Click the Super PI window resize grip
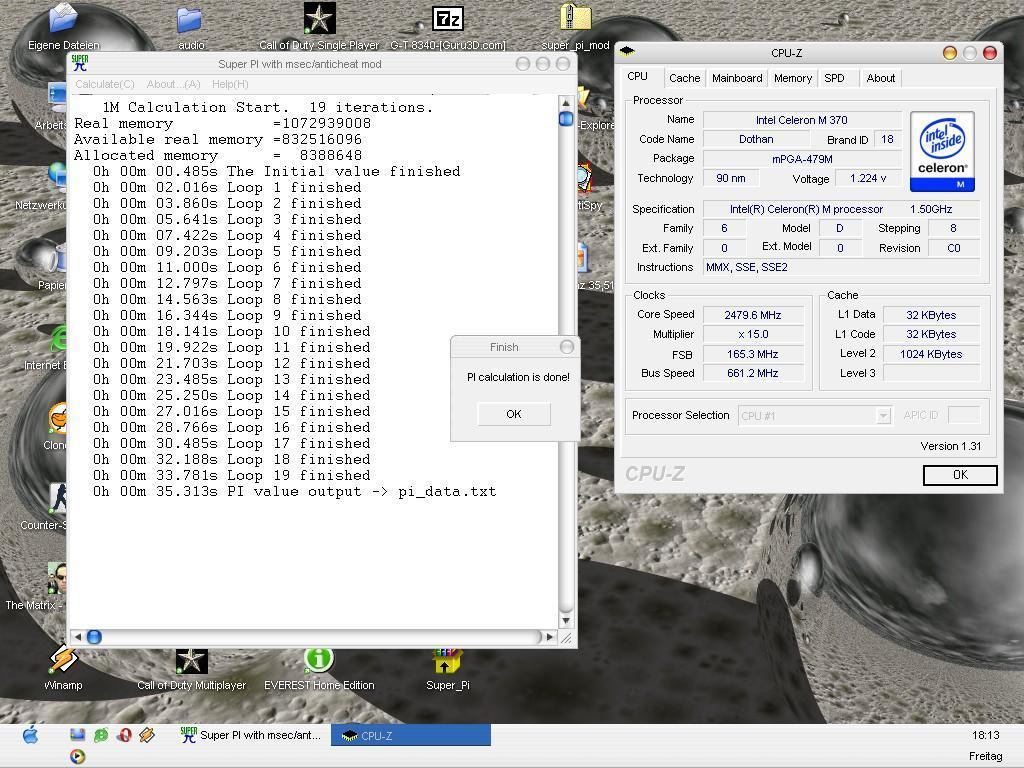 tap(566, 638)
